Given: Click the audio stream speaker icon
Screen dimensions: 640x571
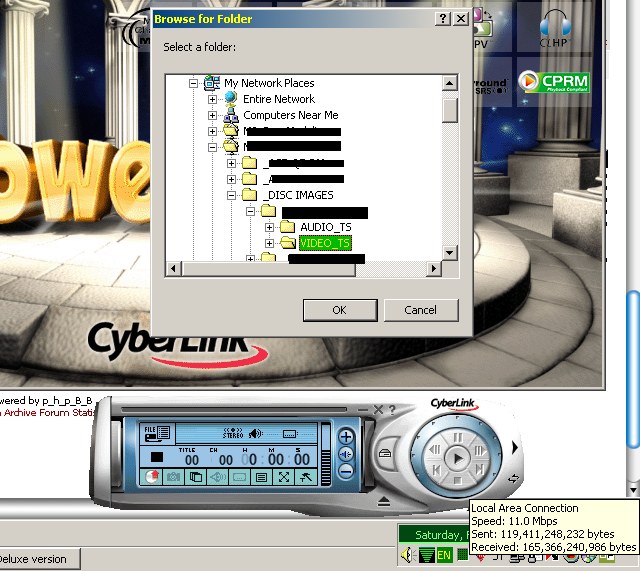Looking at the screenshot, I should [218, 477].
